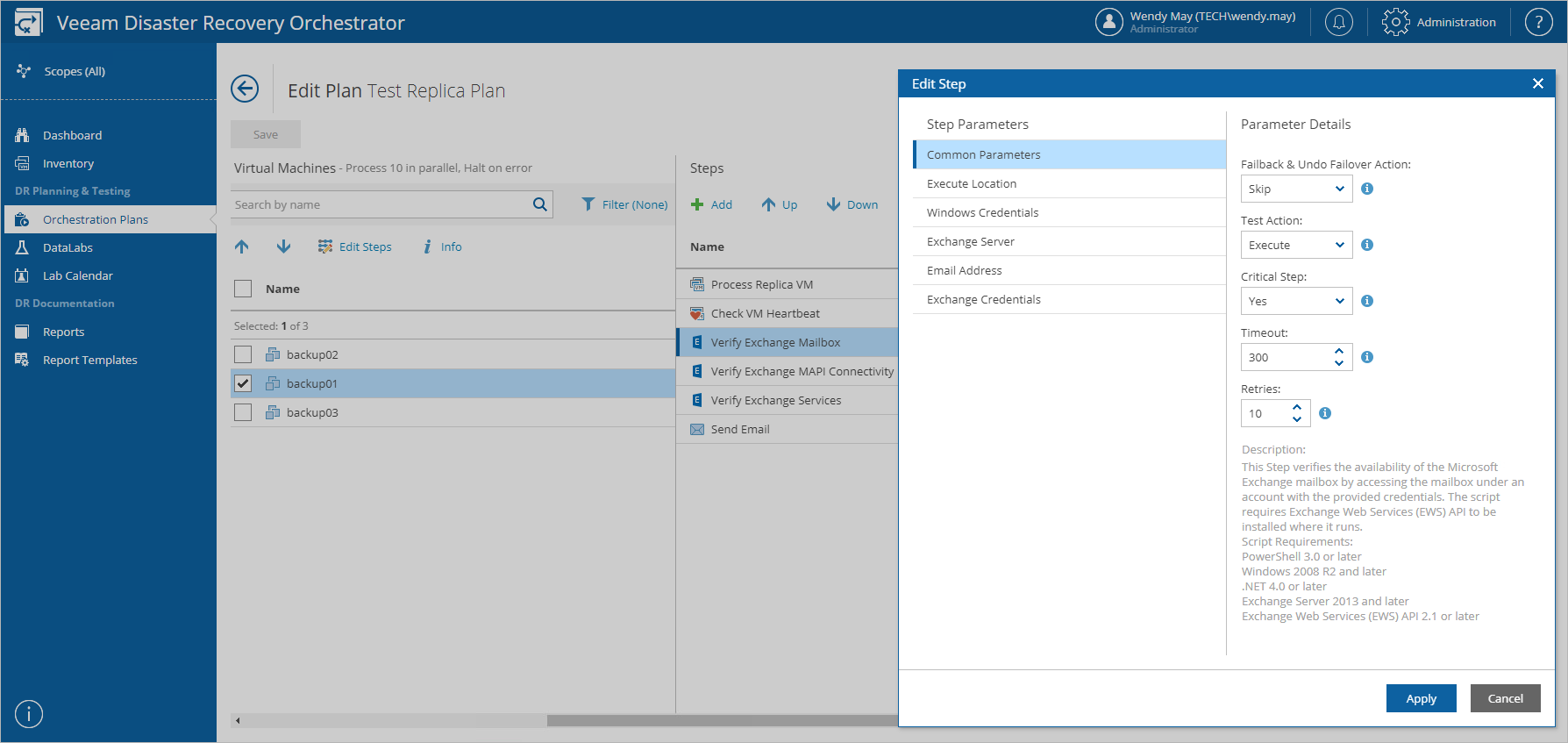The image size is (1568, 743).
Task: Open the user profile avatar icon
Action: pos(1108,22)
